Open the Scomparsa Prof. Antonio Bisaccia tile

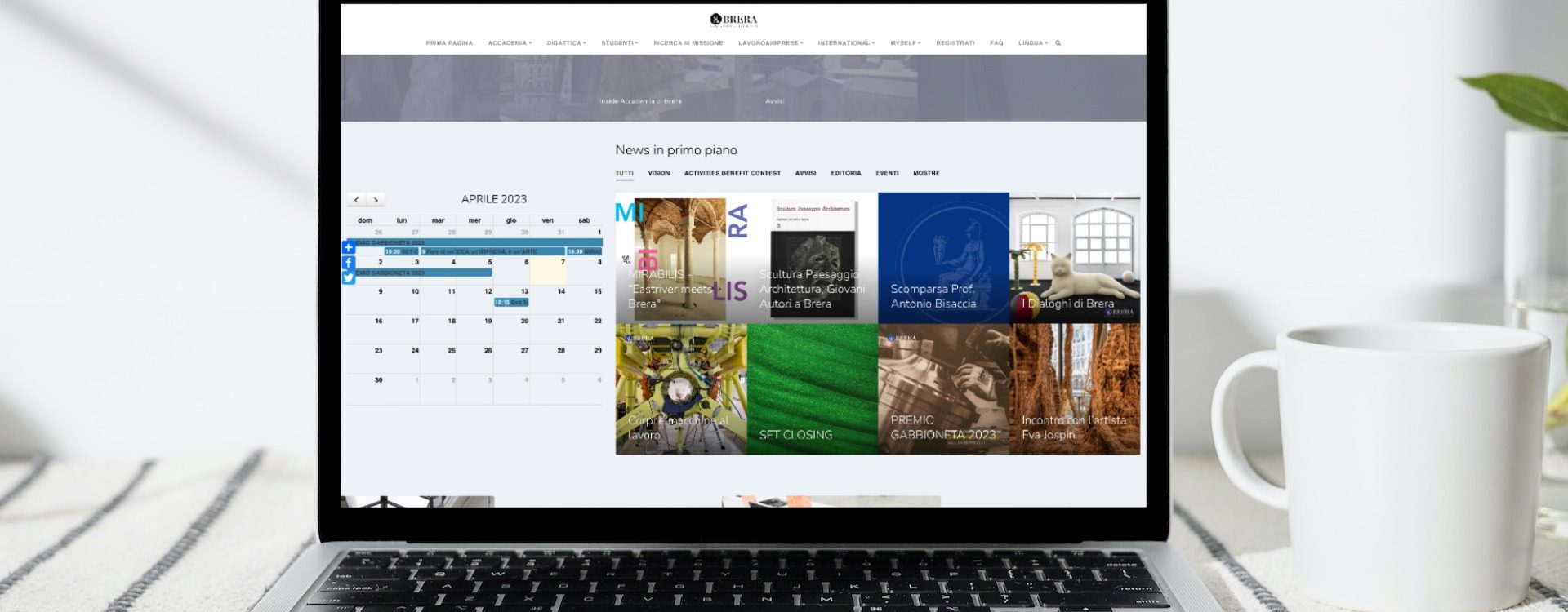click(x=943, y=258)
